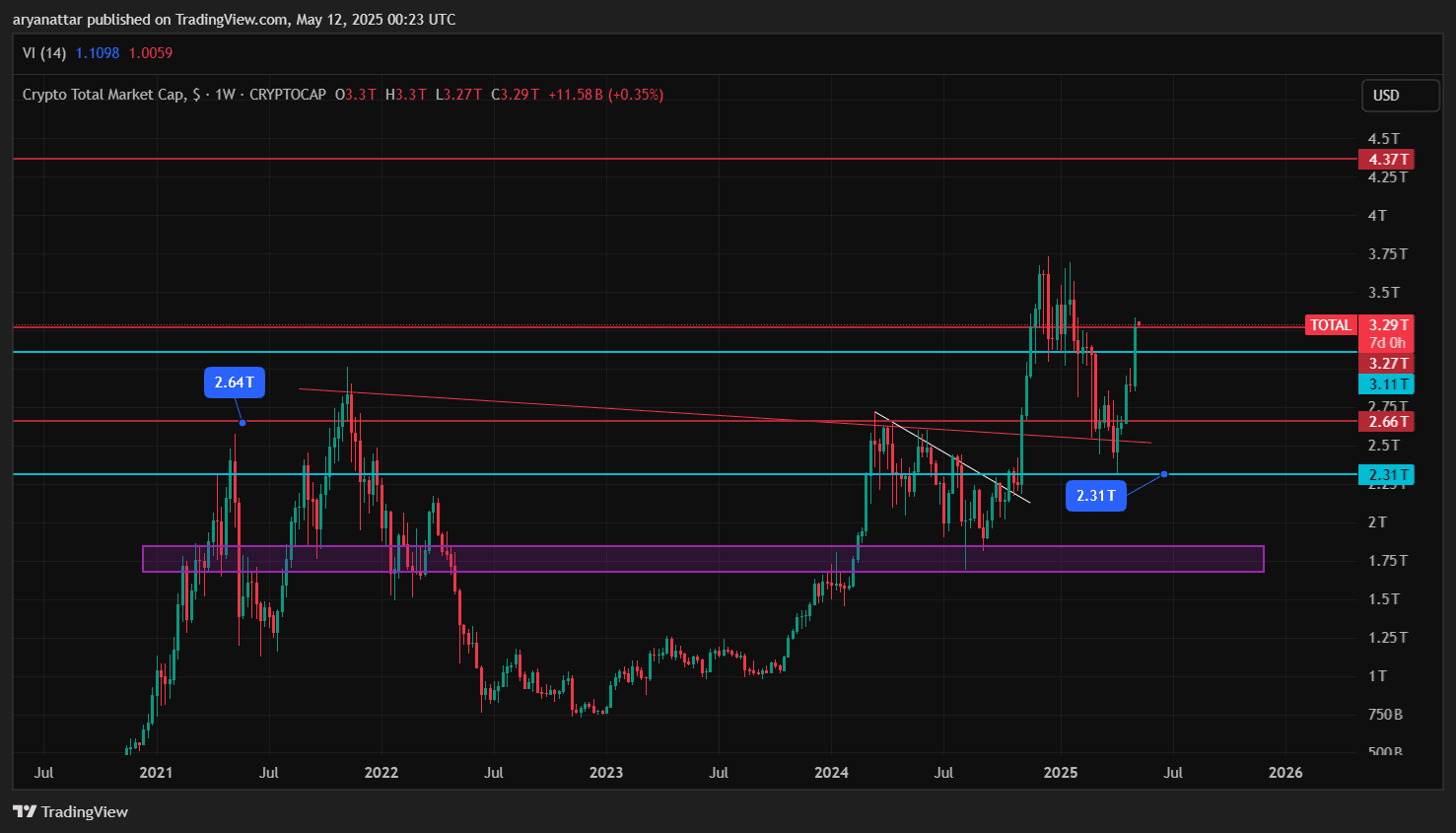Viewport: 1456px width, 833px height.
Task: Click the 1.75T price axis label
Action: [1388, 560]
